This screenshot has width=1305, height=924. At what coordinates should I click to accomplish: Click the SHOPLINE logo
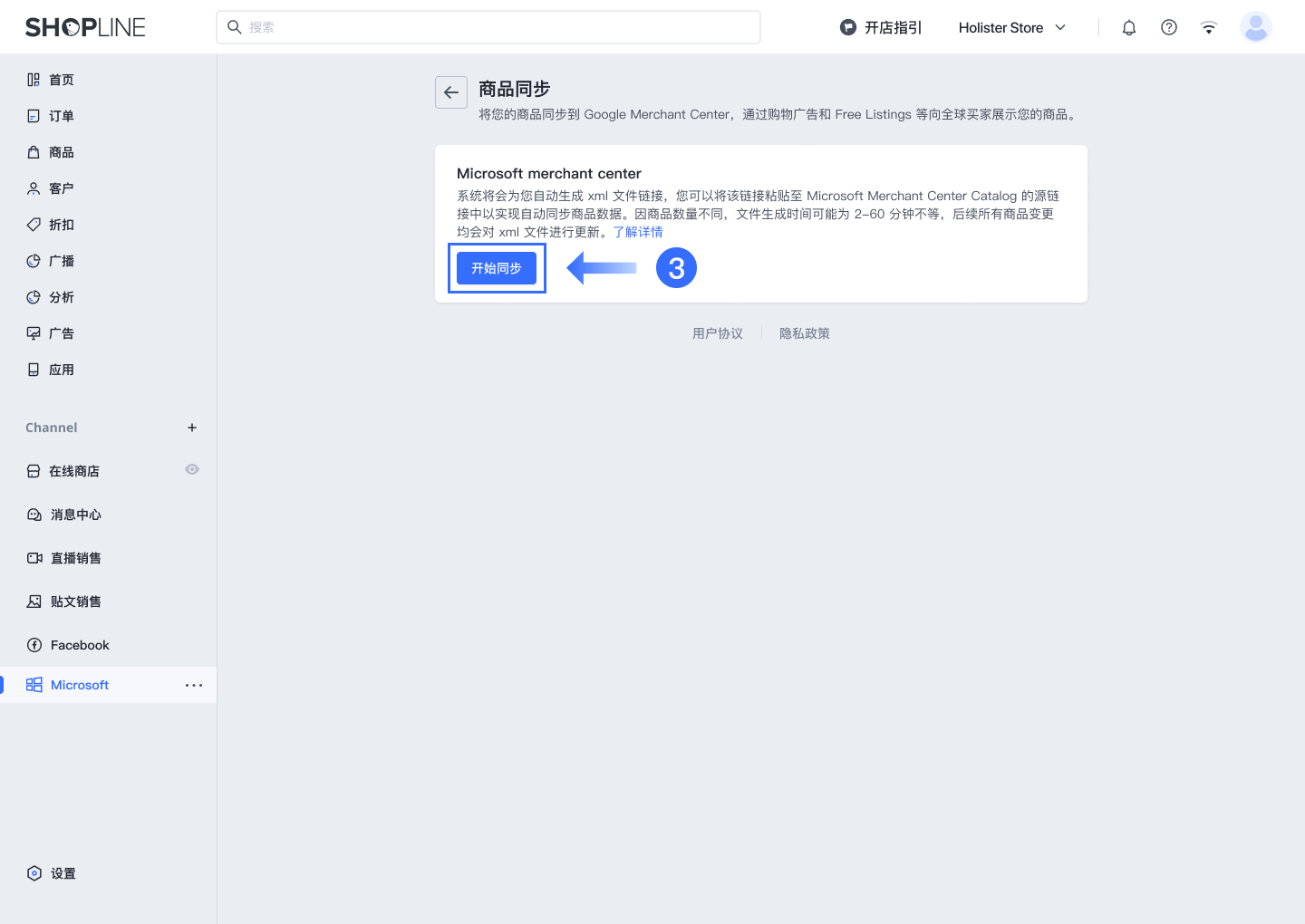point(85,27)
